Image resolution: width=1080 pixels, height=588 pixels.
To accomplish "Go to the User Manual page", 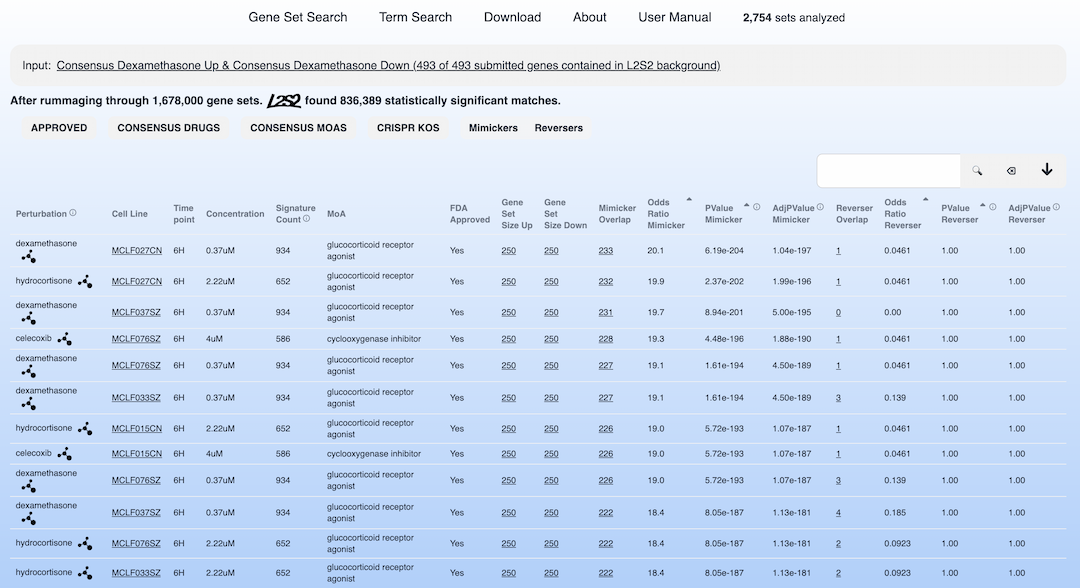I will pyautogui.click(x=675, y=17).
